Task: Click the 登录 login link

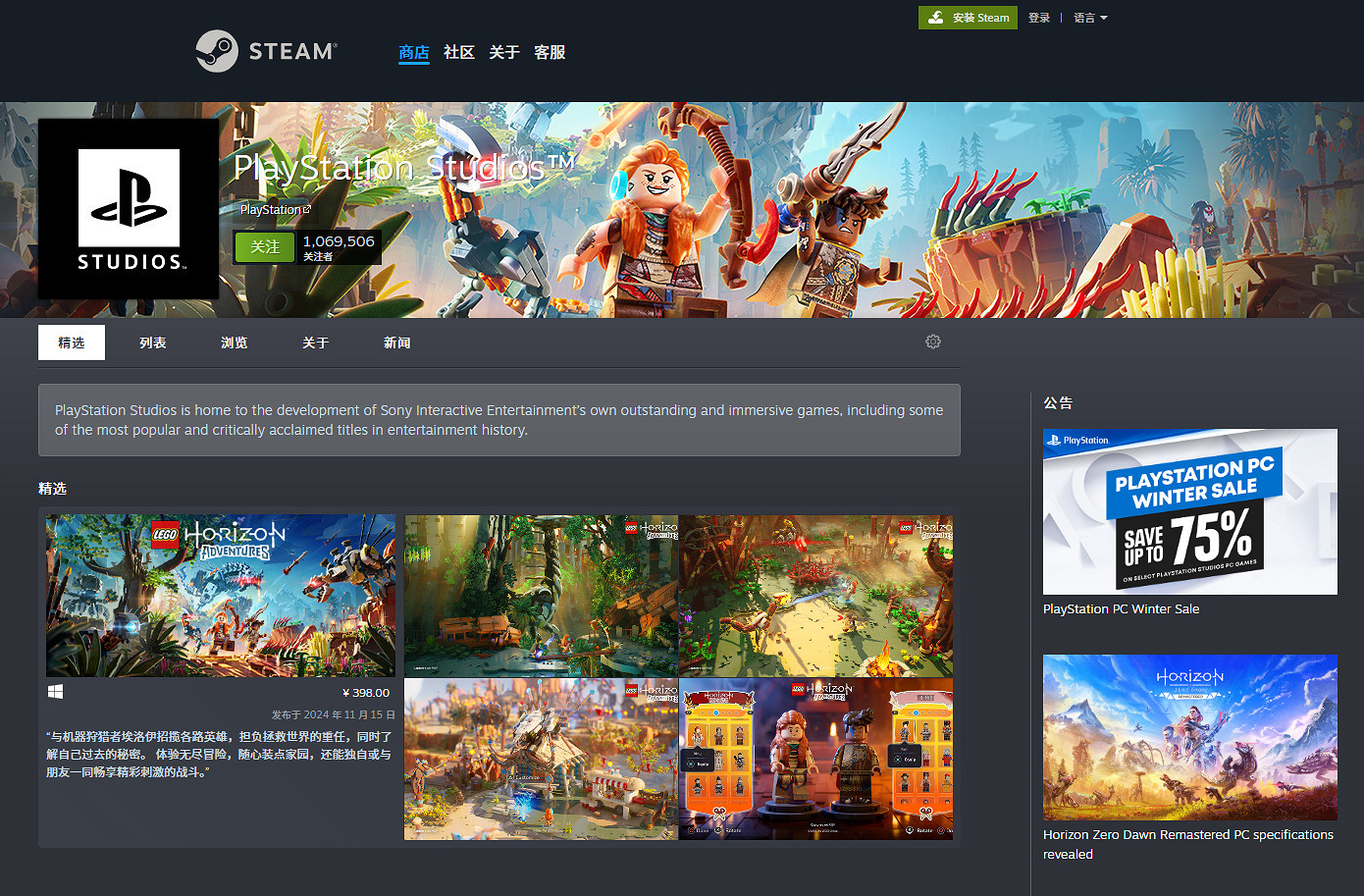Action: (1038, 18)
